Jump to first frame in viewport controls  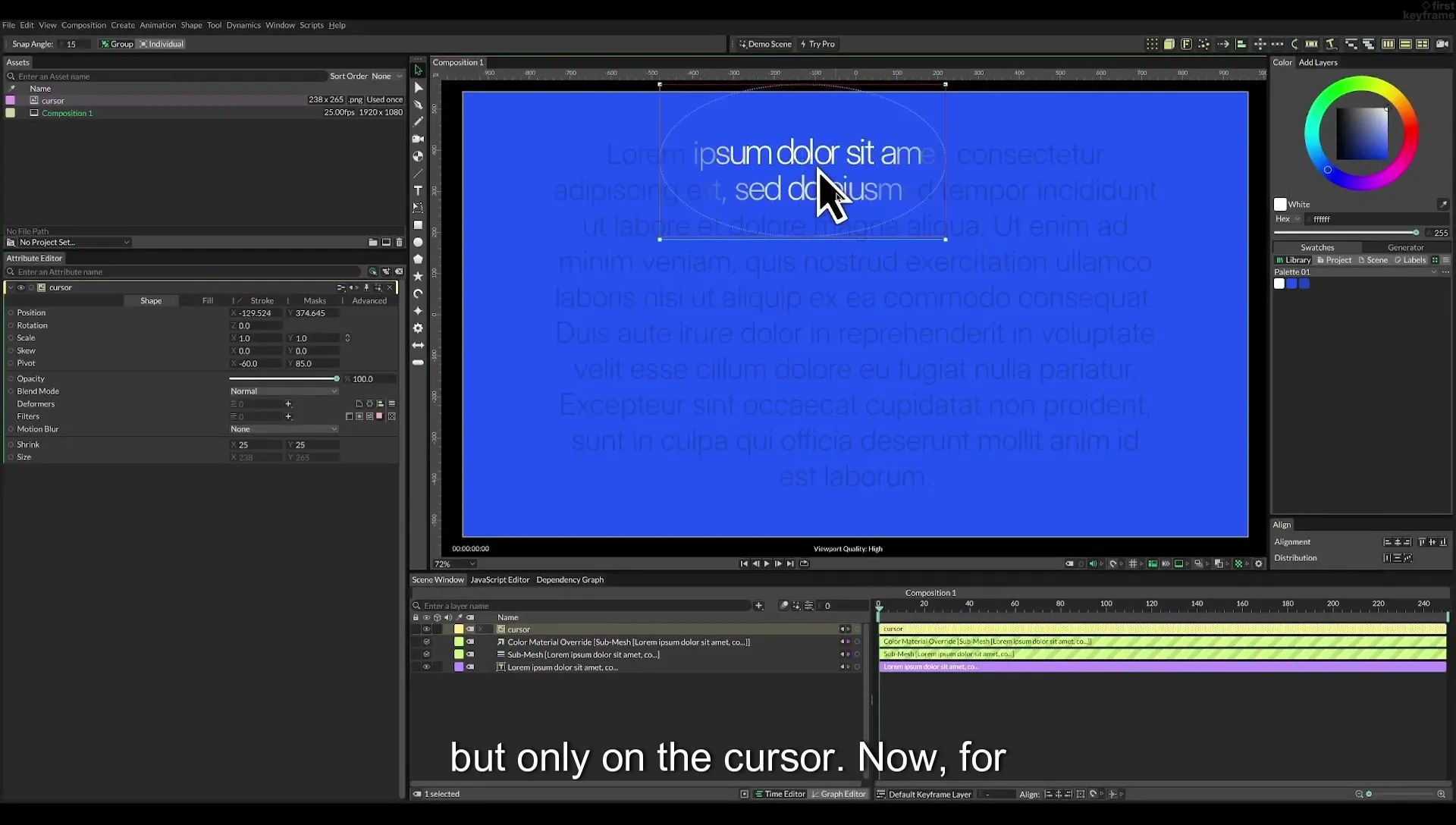pyautogui.click(x=744, y=563)
